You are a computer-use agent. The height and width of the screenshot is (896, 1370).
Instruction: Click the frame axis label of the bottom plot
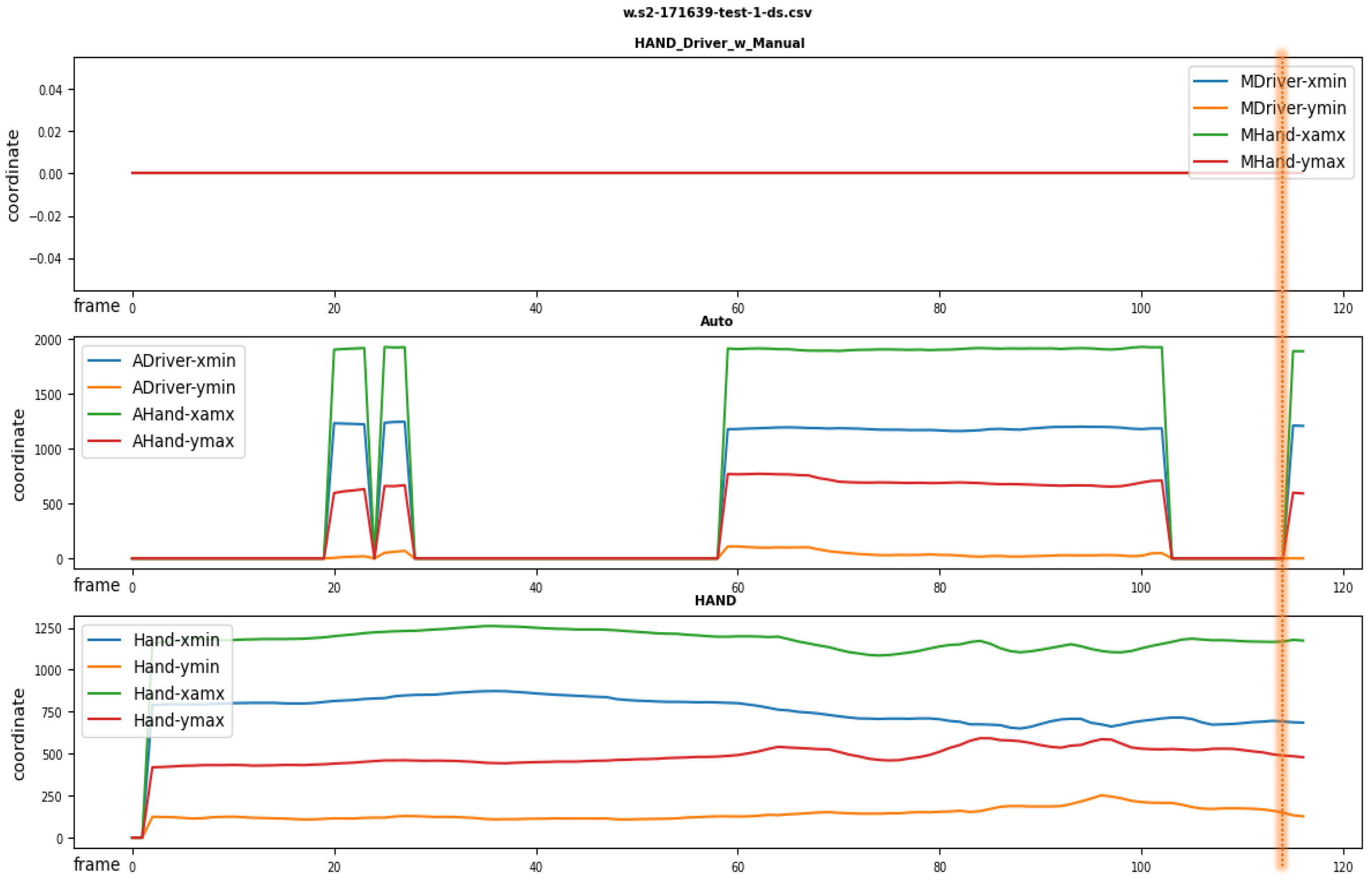97,864
